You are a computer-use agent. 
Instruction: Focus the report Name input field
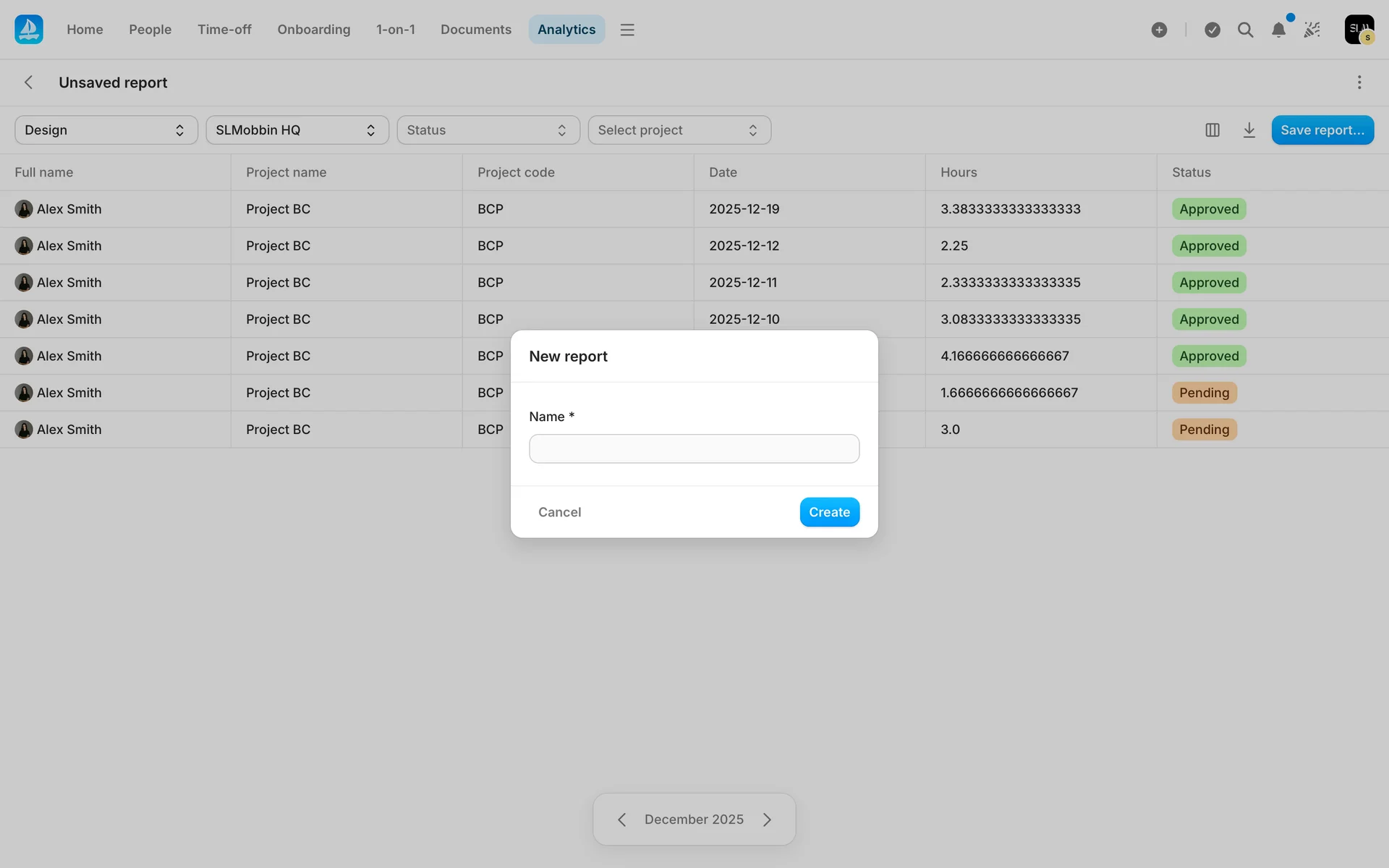(694, 448)
